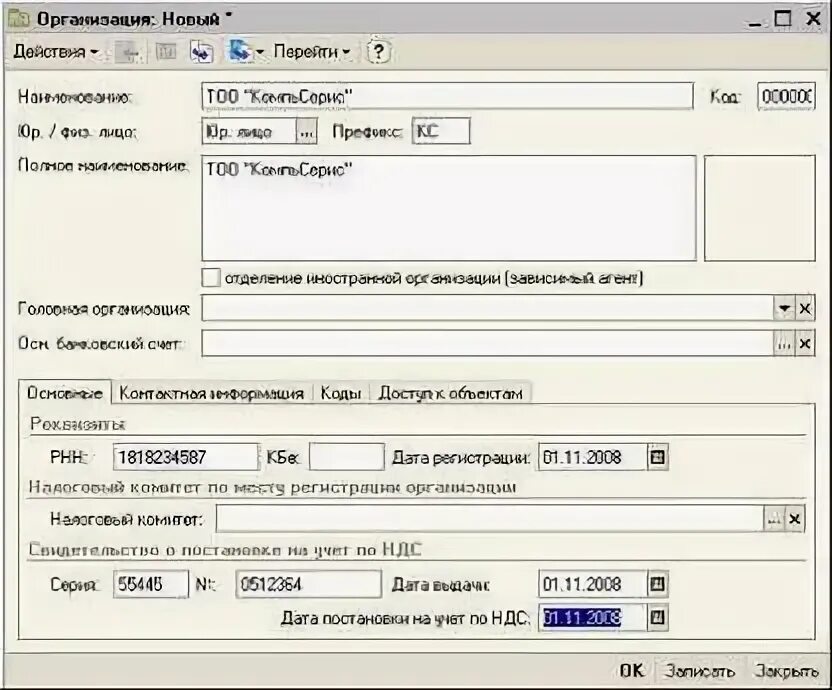
Task: Click Дата постановки на учет по НДС field
Action: [593, 617]
